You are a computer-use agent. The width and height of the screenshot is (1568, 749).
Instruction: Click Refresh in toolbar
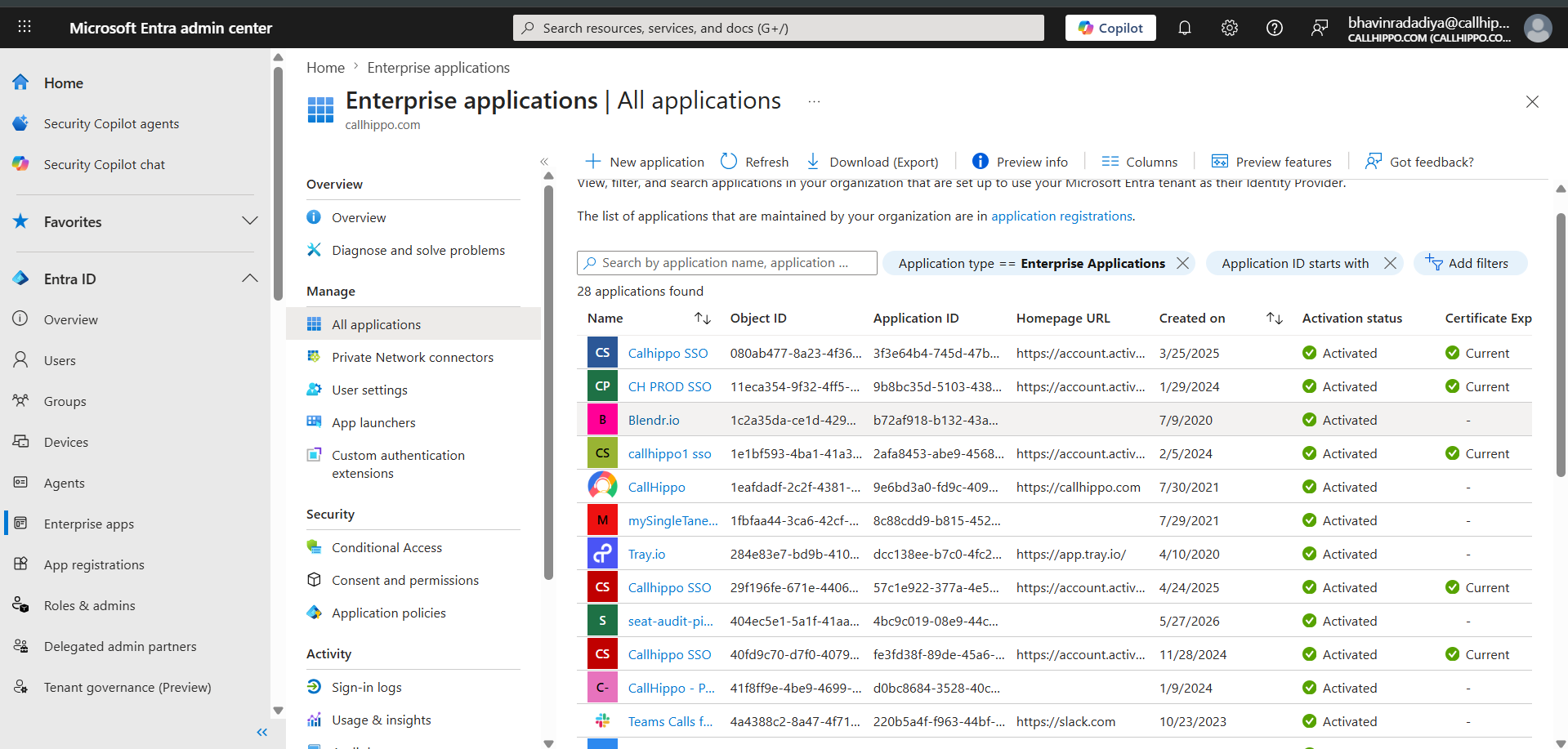[x=754, y=162]
